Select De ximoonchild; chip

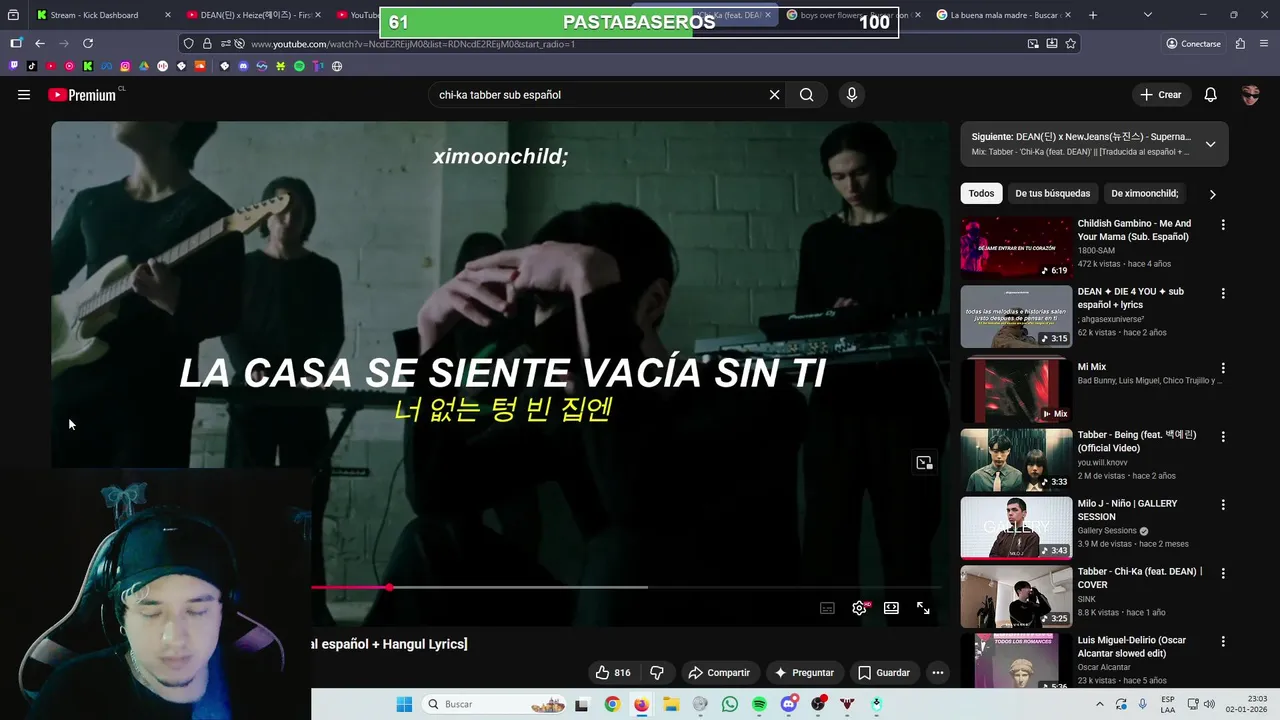click(1145, 194)
